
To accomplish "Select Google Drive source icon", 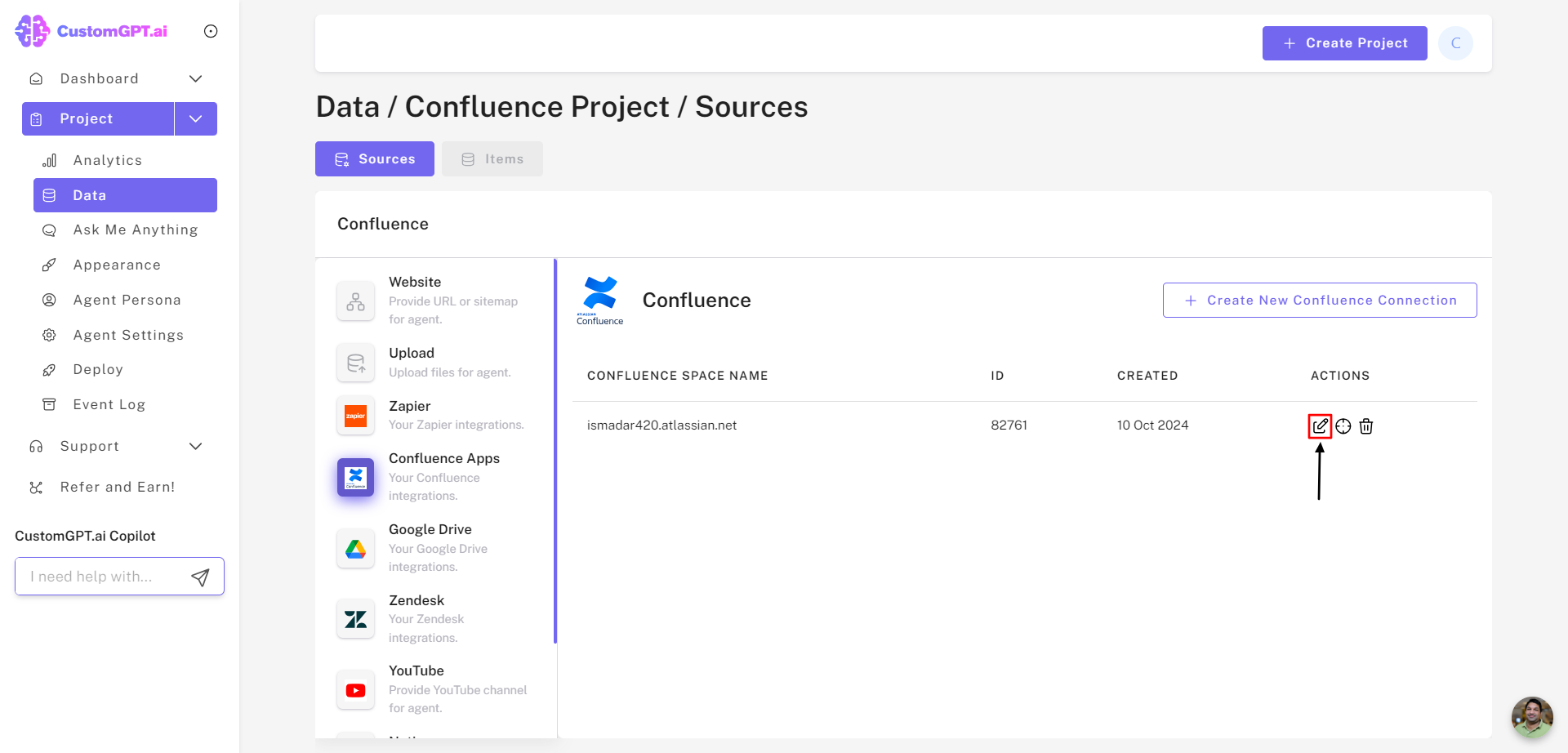I will pyautogui.click(x=356, y=549).
